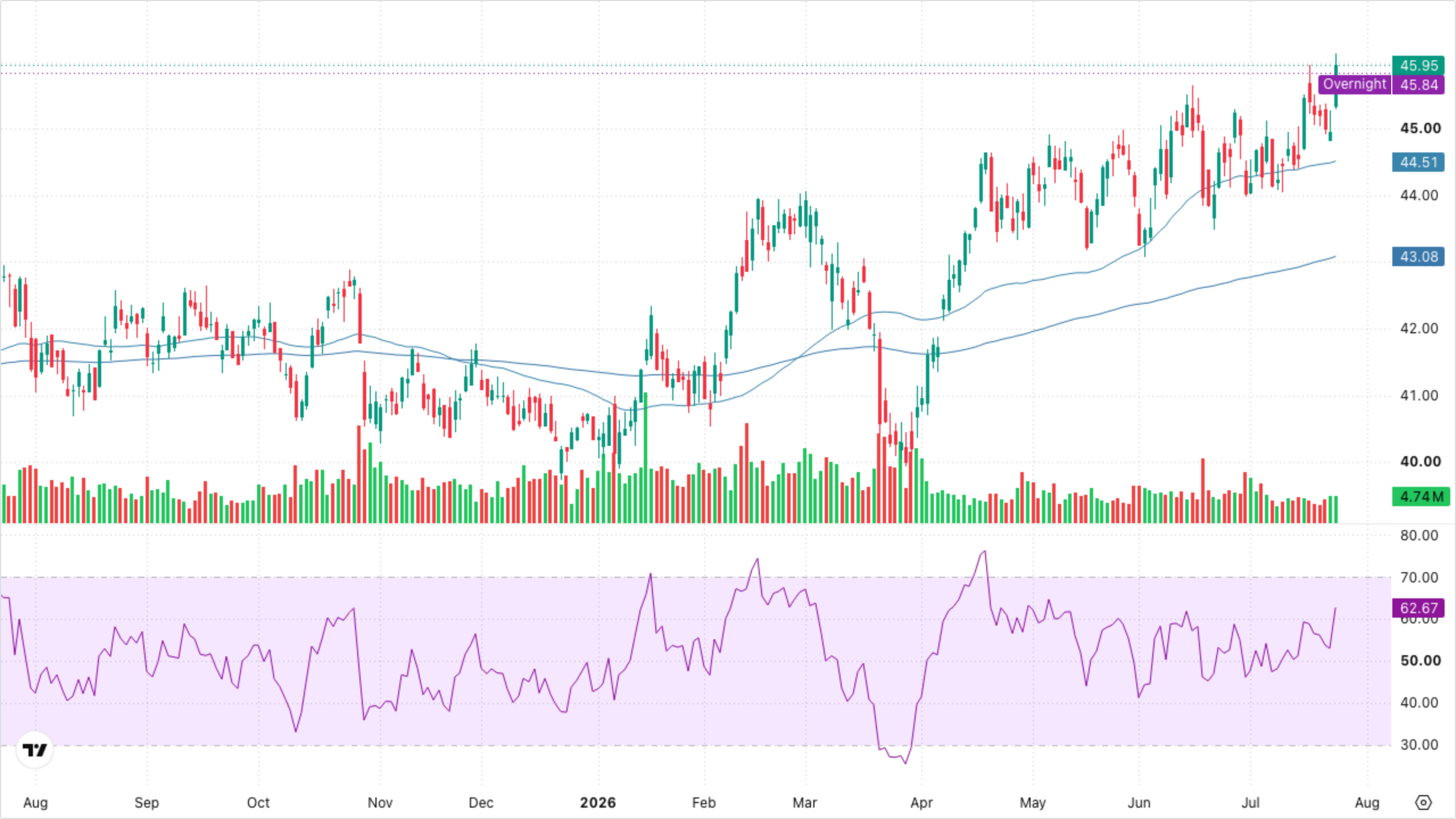Click the 40.00 level on price scale
The width and height of the screenshot is (1456, 819).
(x=1420, y=461)
